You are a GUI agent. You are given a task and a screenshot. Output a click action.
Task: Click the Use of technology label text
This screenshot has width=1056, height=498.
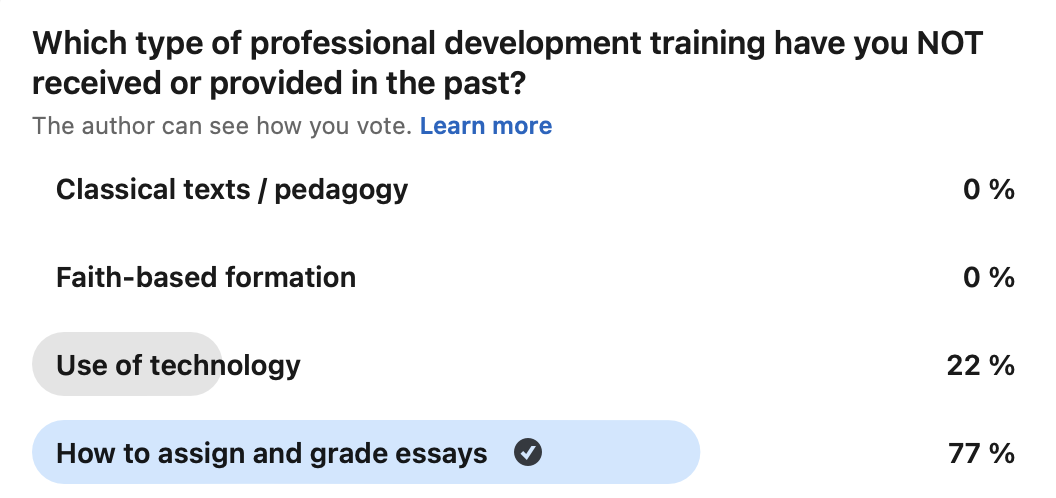pos(178,365)
